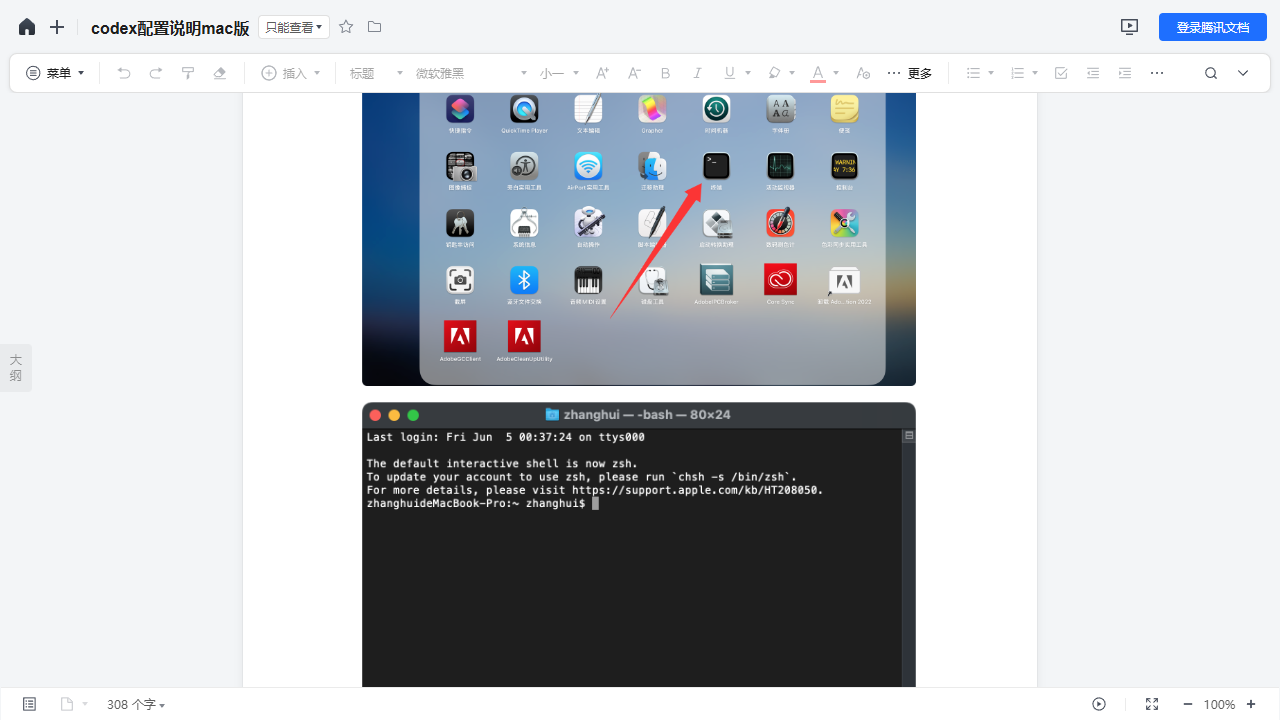This screenshot has width=1280, height=720.
Task: Zoom in with the plus button
Action: (x=1251, y=704)
